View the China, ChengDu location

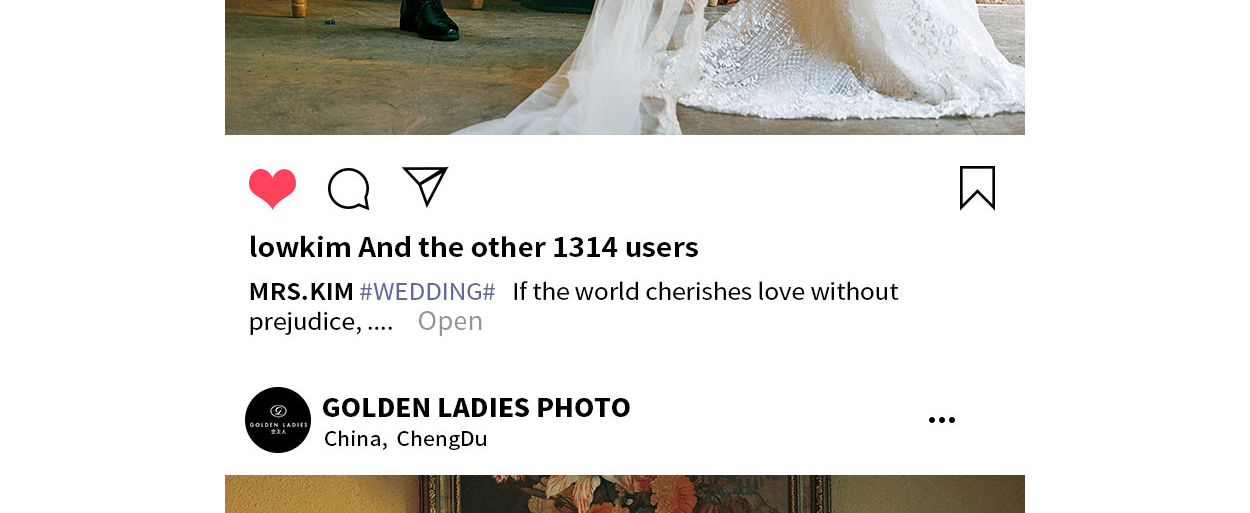(x=406, y=439)
